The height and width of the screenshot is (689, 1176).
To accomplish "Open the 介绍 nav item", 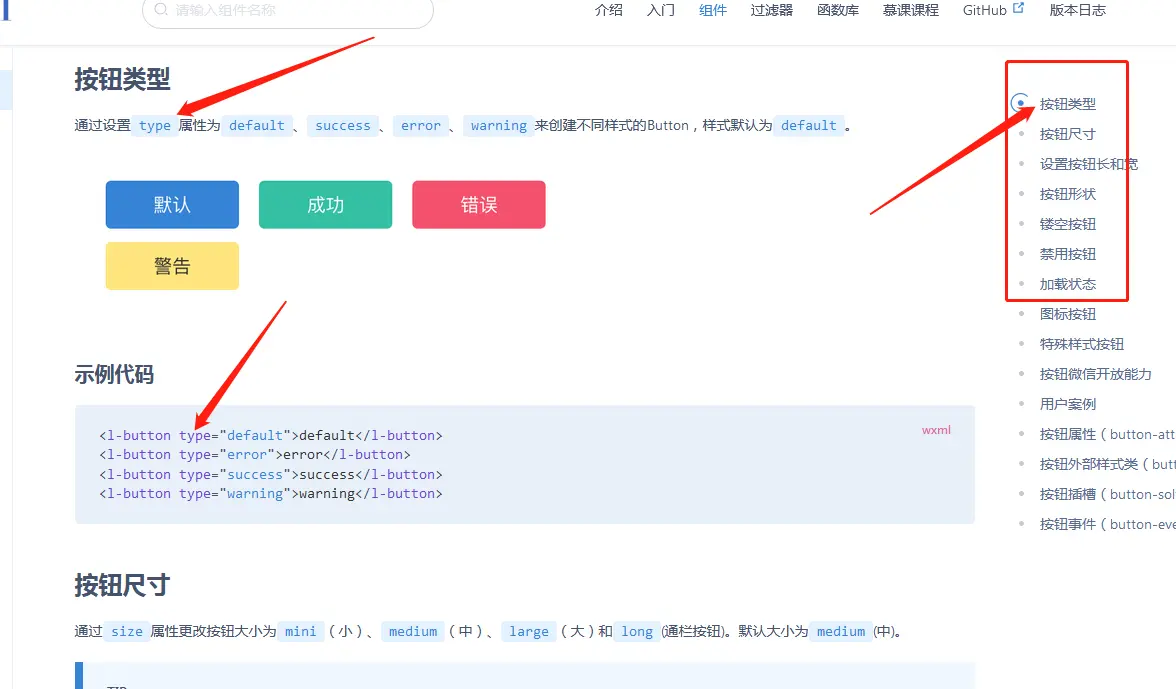I will tap(608, 10).
